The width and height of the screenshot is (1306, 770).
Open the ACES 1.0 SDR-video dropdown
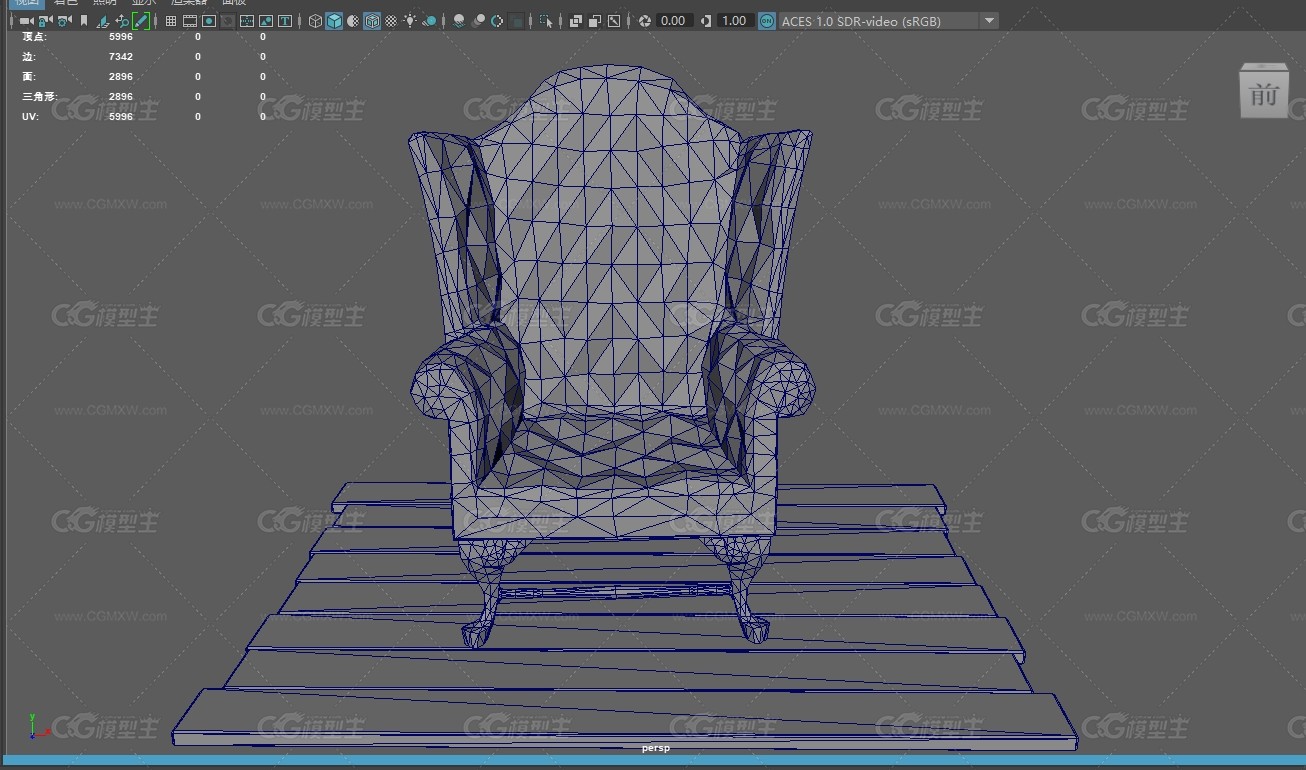(x=888, y=20)
